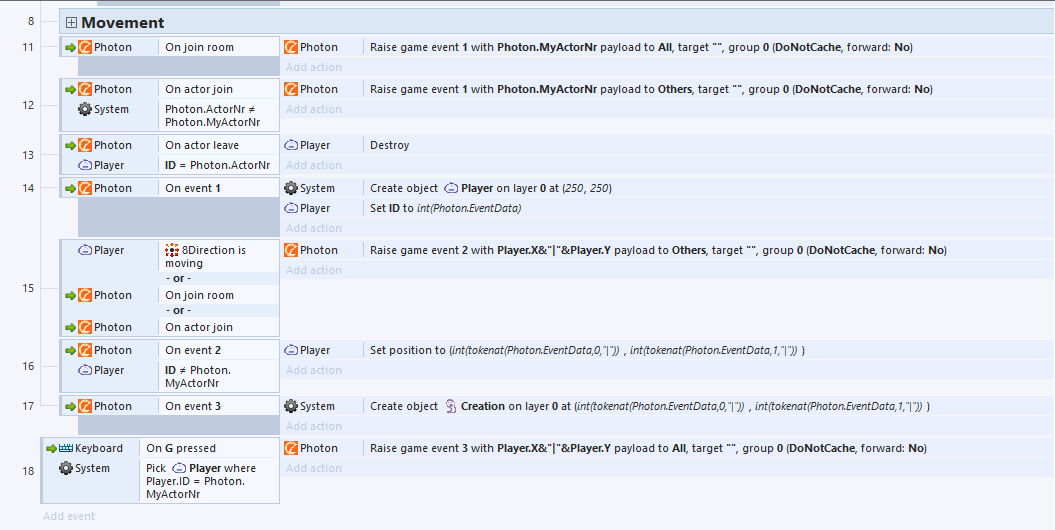Select On event 3 condition text
The height and width of the screenshot is (530, 1055).
click(193, 406)
